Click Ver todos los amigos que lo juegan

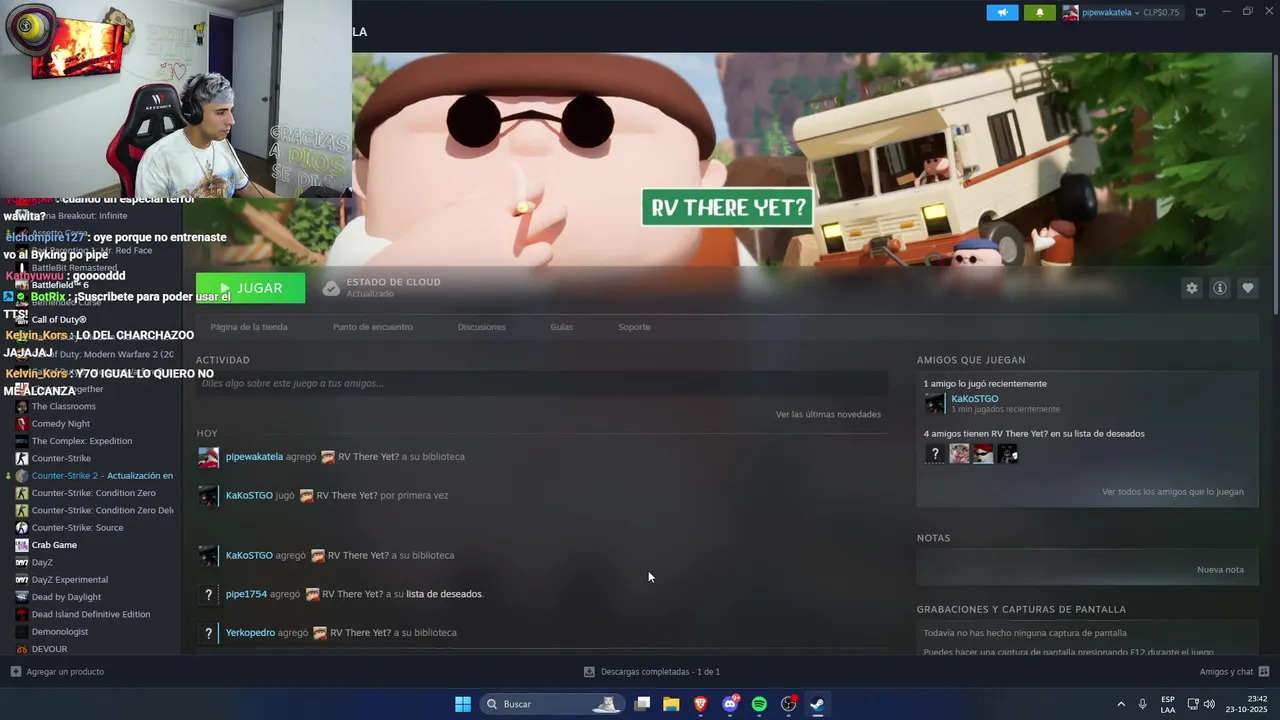click(x=1172, y=492)
